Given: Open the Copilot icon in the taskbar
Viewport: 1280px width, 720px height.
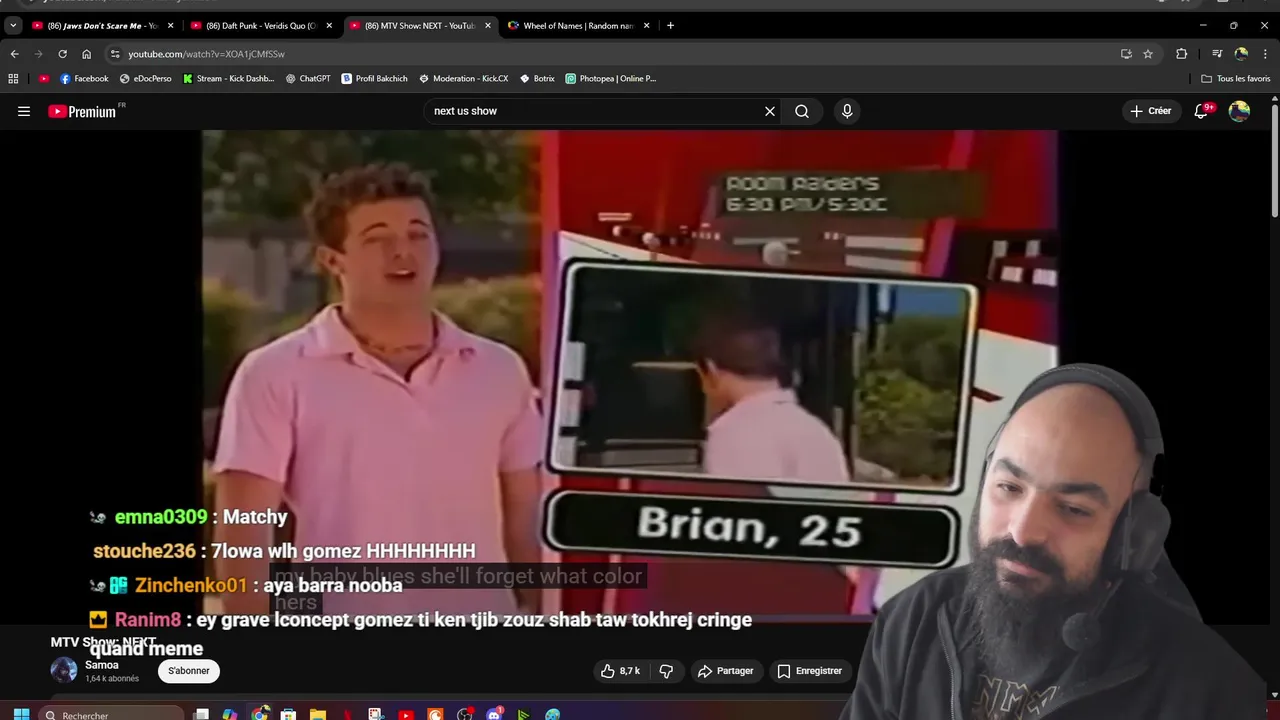Looking at the screenshot, I should (x=230, y=715).
